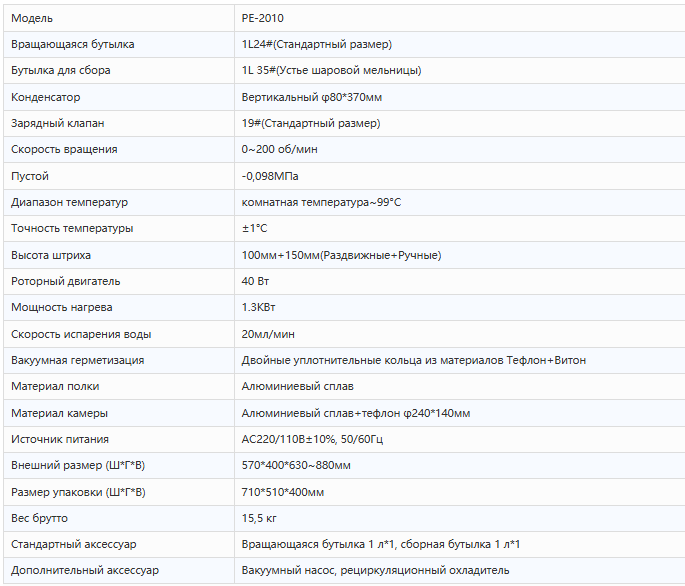Click the 'Скорость испарения воды' label
Screen dimensions: 685x586
[81, 334]
